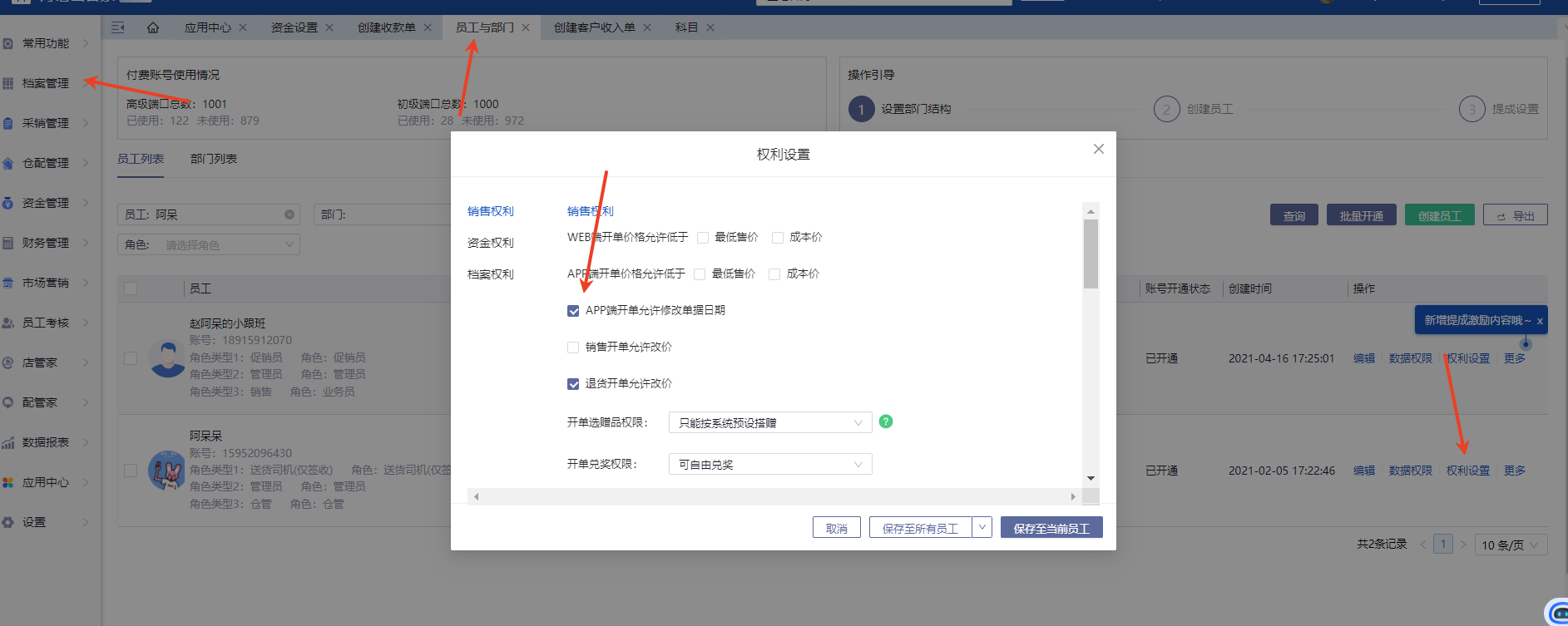This screenshot has width=1568, height=626.
Task: Open 应用中心 colorful sidebar icon
Action: point(8,482)
